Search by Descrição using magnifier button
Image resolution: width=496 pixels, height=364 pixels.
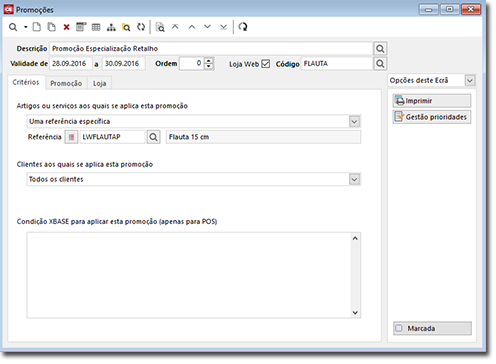[x=380, y=49]
